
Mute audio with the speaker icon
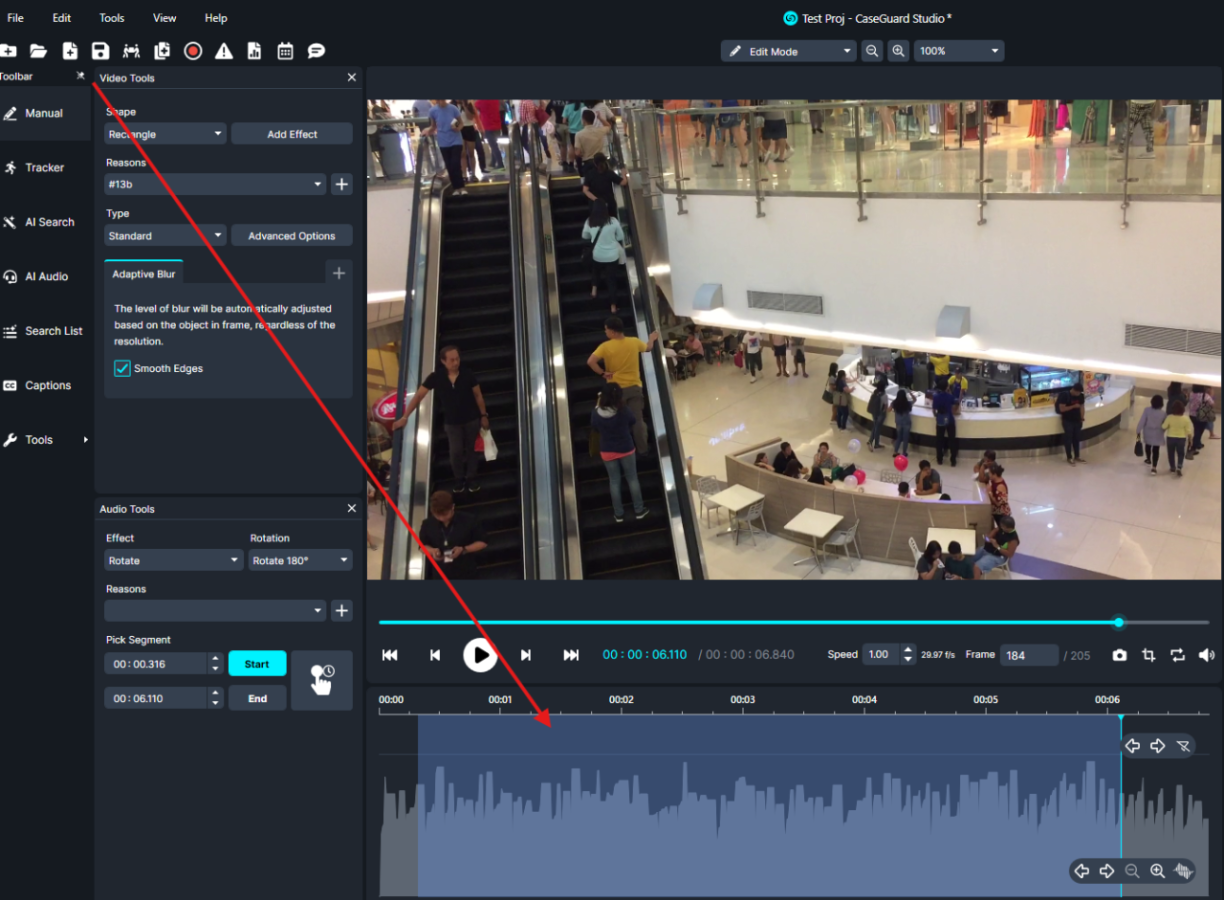[x=1206, y=655]
